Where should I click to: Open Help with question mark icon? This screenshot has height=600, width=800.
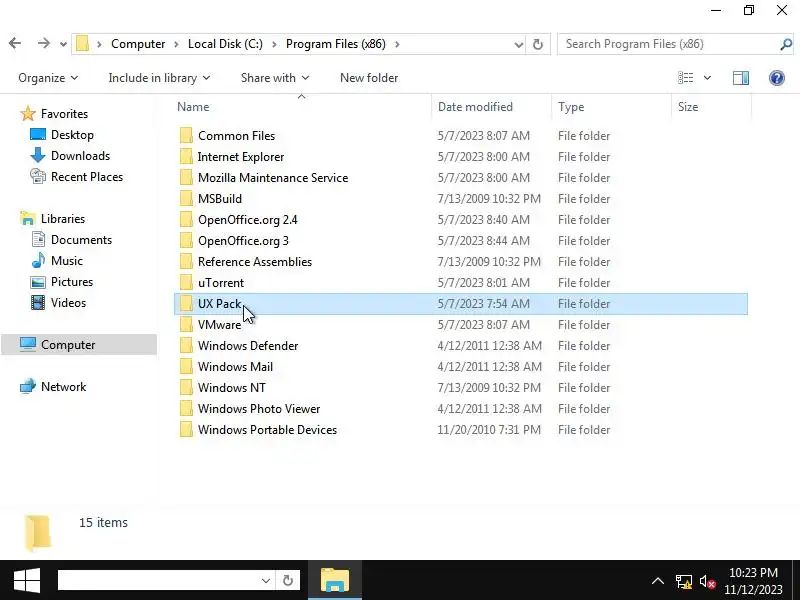point(777,78)
